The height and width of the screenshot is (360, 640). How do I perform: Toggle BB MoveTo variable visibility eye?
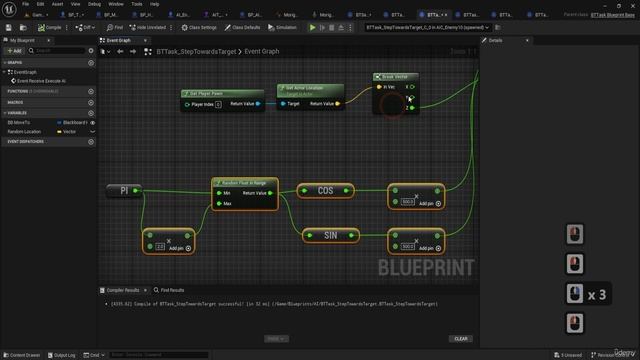pyautogui.click(x=93, y=123)
